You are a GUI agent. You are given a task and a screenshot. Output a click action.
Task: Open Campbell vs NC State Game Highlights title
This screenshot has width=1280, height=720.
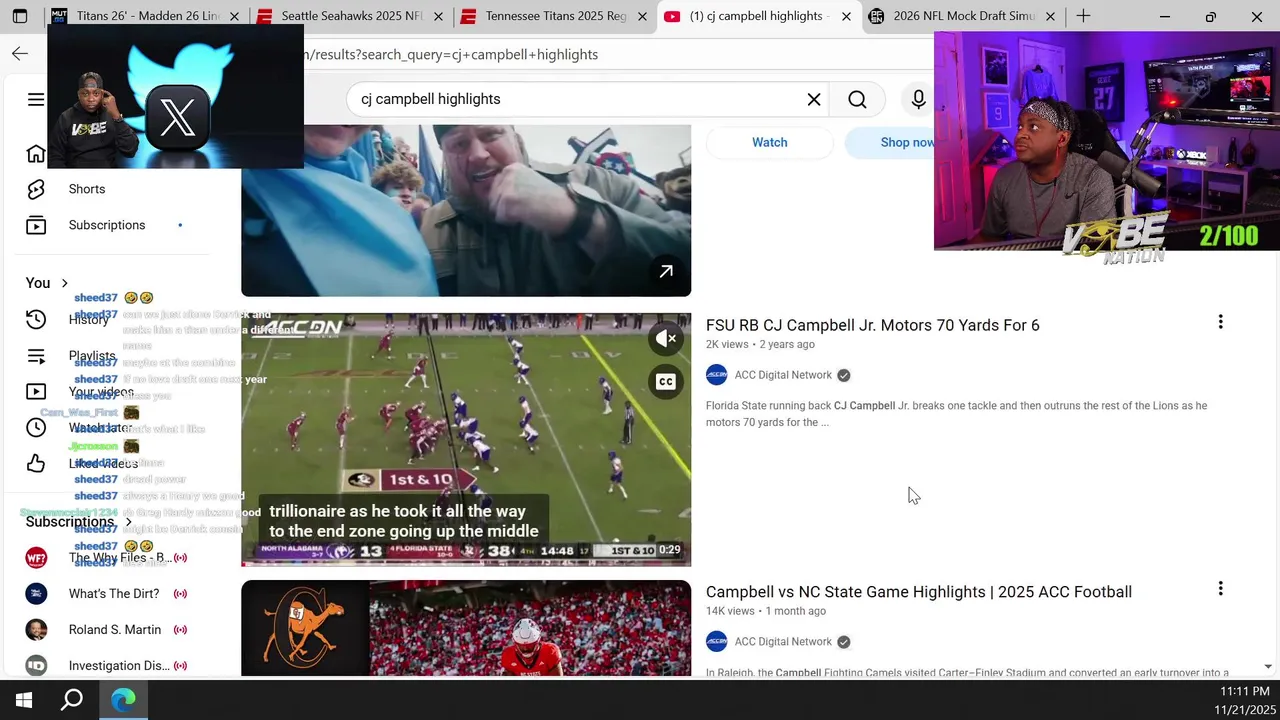(919, 592)
